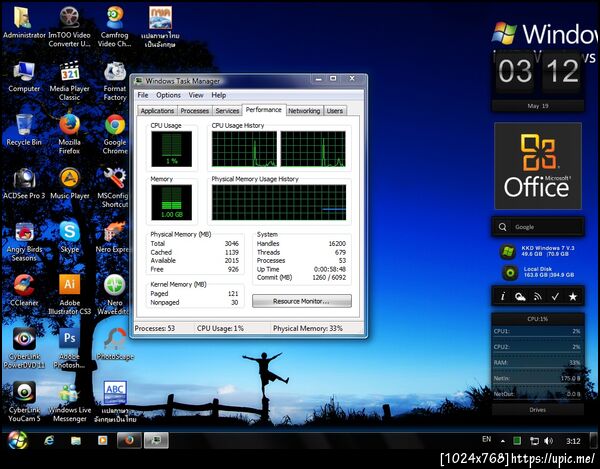Launch Adobe Illustrator CS3 from the desktop
Image resolution: width=600 pixels, height=469 pixels.
(x=69, y=286)
